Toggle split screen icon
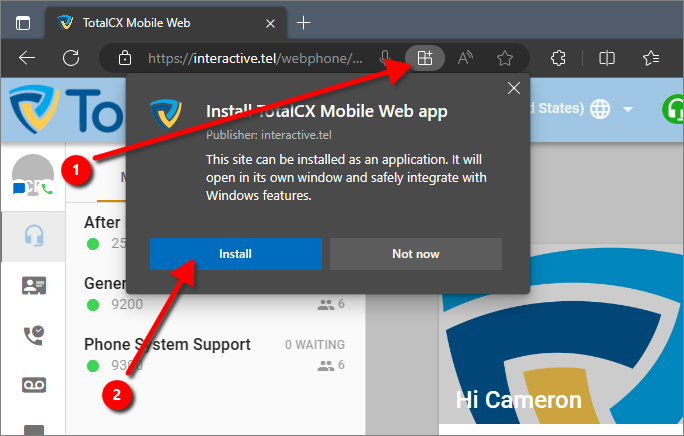The image size is (684, 436). coord(607,58)
